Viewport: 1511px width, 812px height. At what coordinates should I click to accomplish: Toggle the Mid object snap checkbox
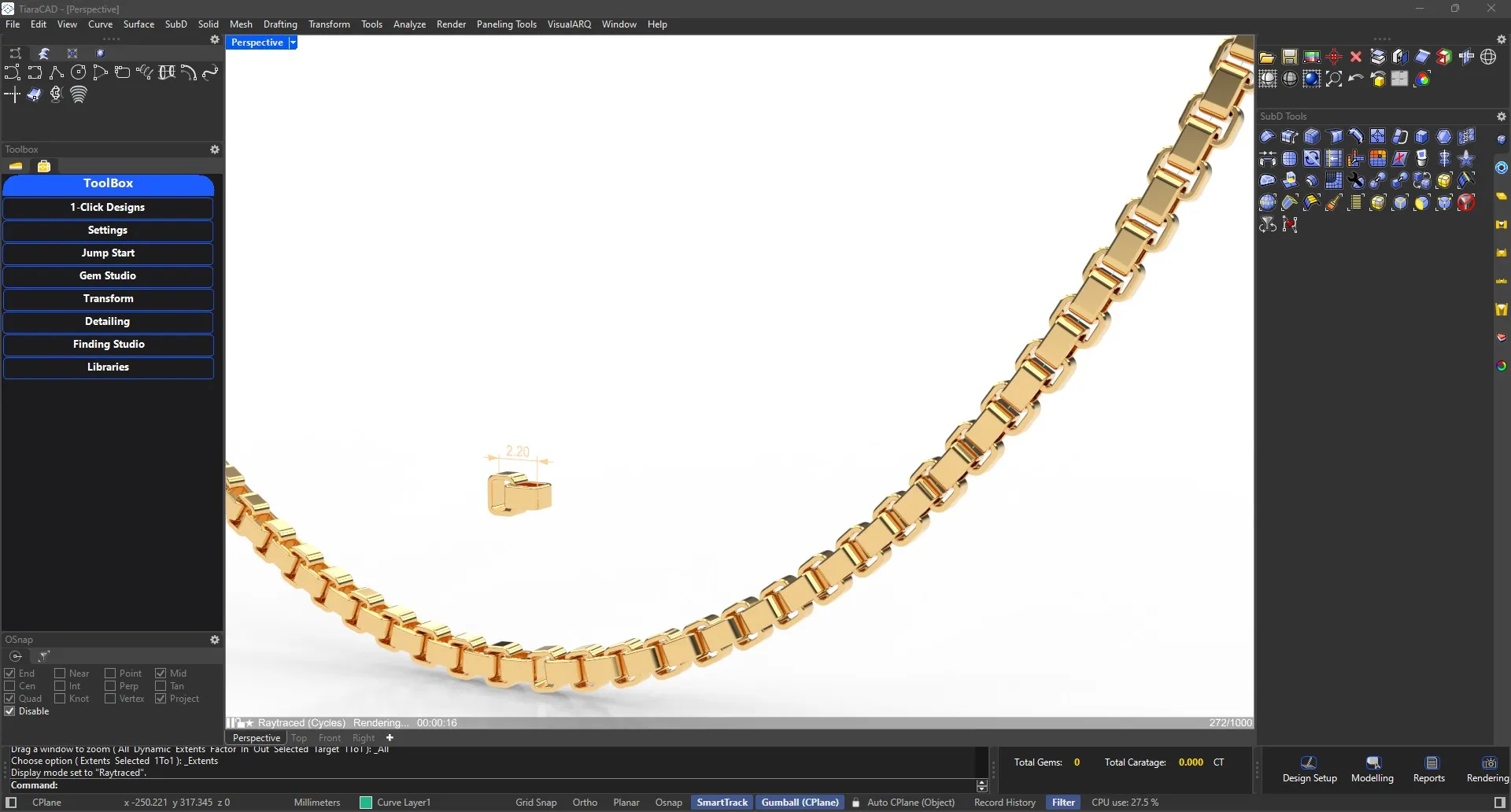(x=161, y=674)
